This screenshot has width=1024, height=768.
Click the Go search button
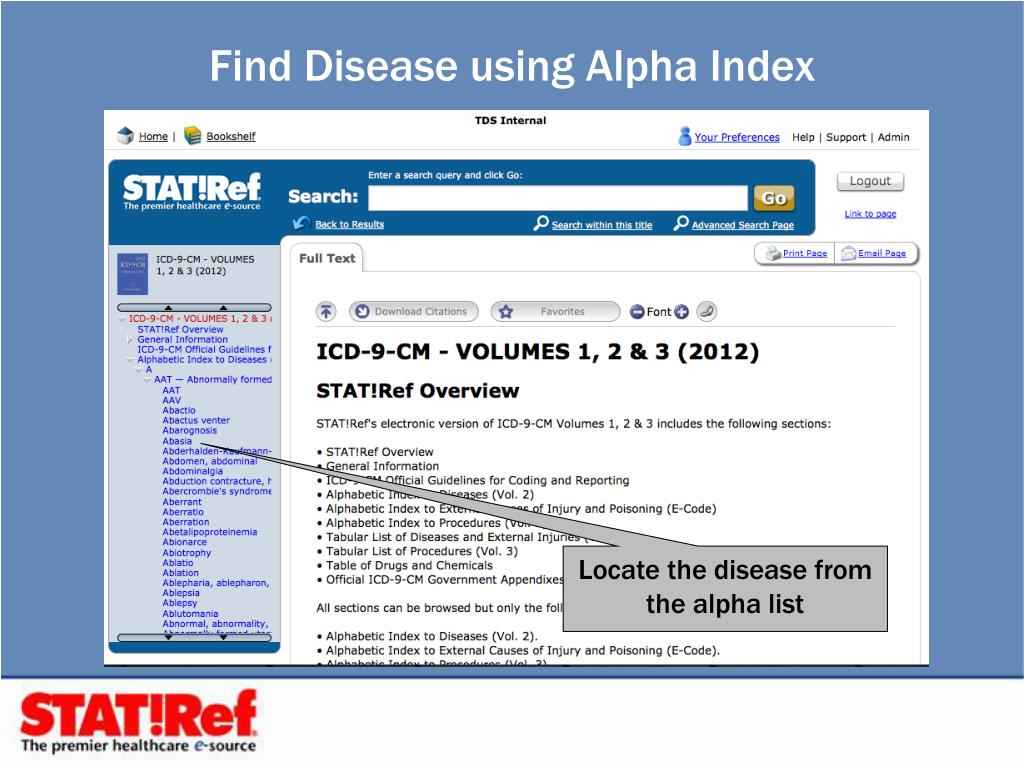pos(774,198)
